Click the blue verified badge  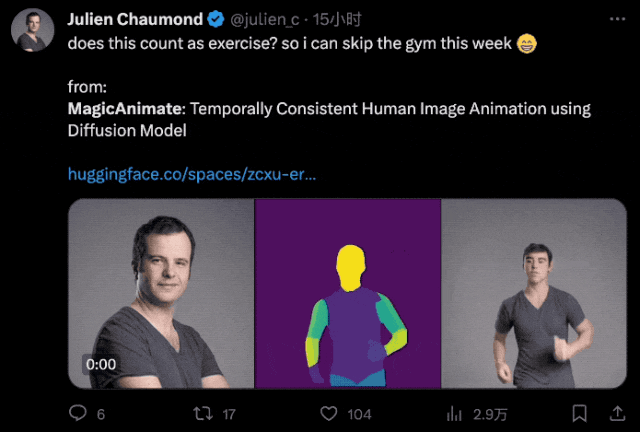215,19
